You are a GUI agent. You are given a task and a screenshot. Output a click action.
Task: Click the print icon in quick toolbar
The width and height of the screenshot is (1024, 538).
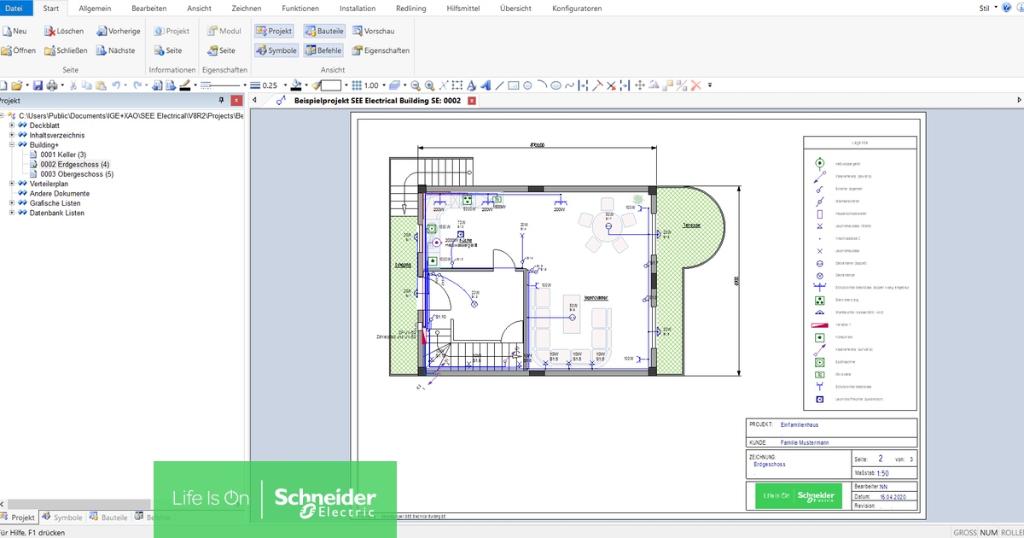click(x=52, y=85)
